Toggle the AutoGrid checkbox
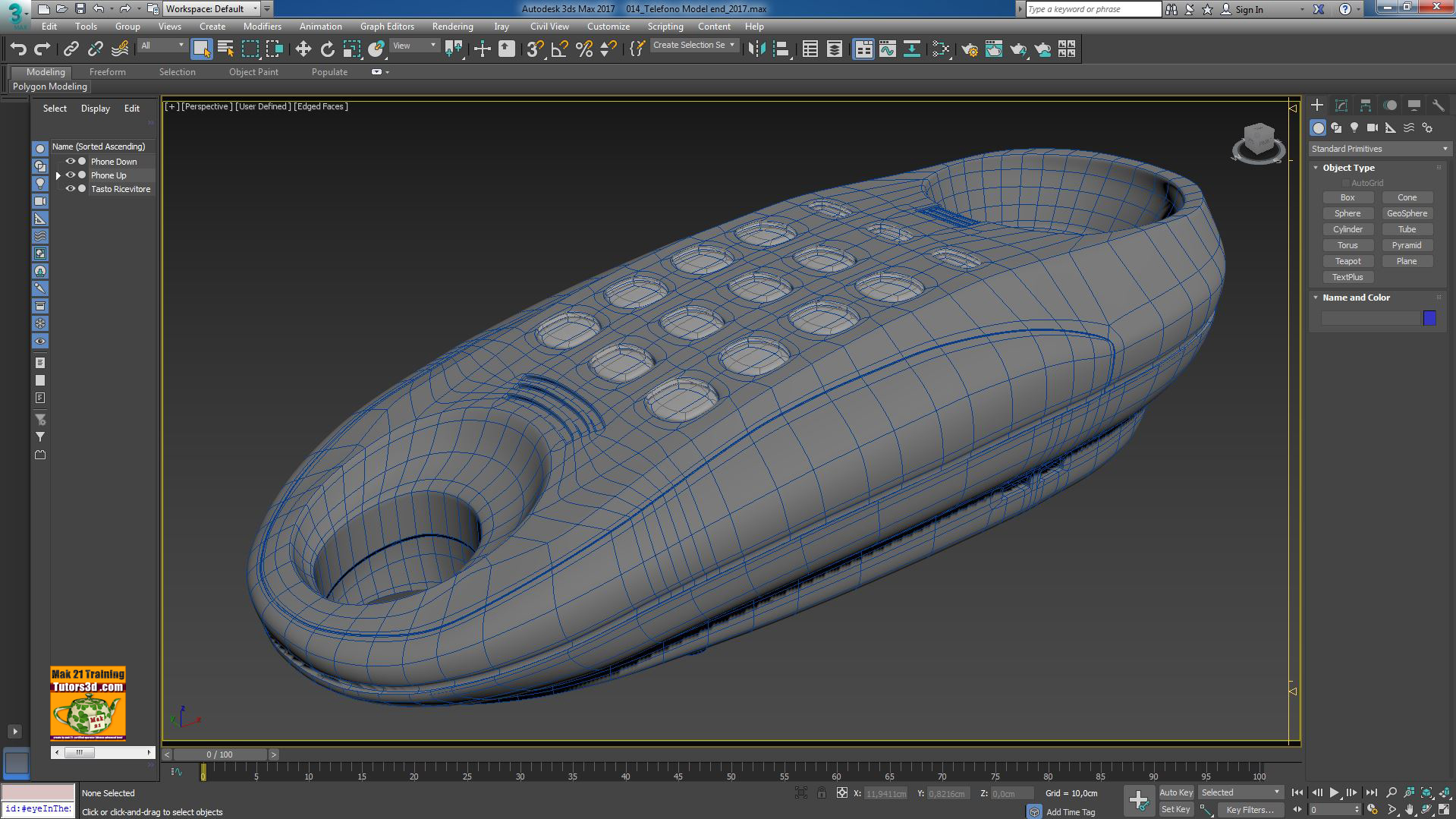The height and width of the screenshot is (819, 1456). [1345, 182]
